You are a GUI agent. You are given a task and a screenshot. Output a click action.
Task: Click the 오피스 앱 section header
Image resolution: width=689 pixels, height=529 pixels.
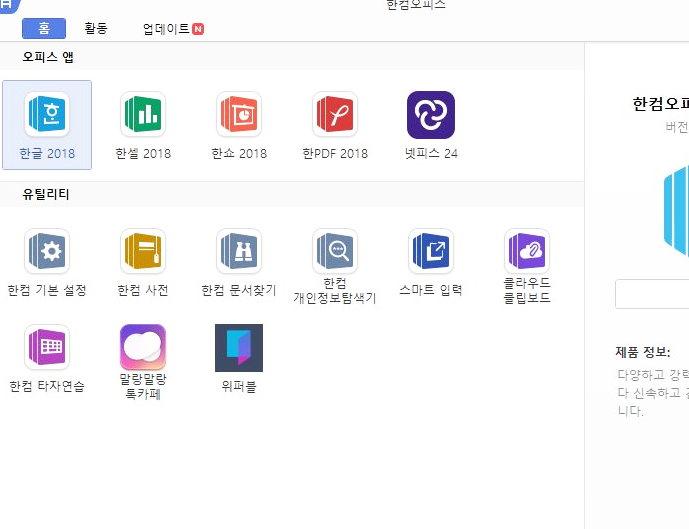pos(48,57)
